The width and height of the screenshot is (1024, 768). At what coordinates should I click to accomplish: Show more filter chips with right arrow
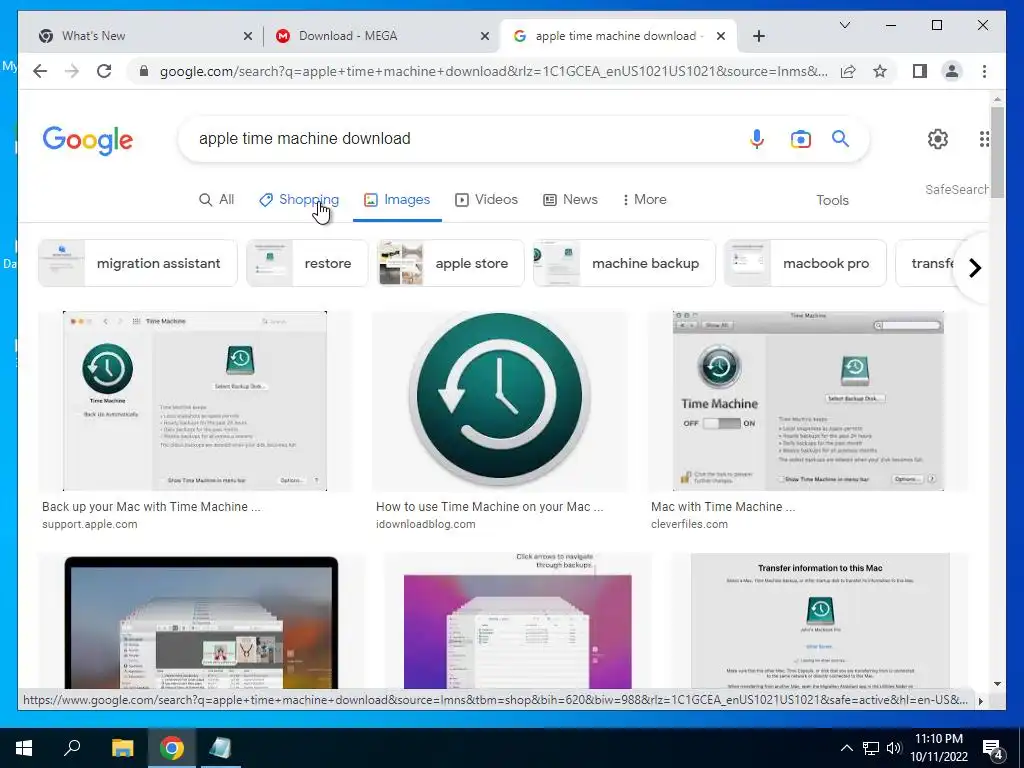(974, 268)
